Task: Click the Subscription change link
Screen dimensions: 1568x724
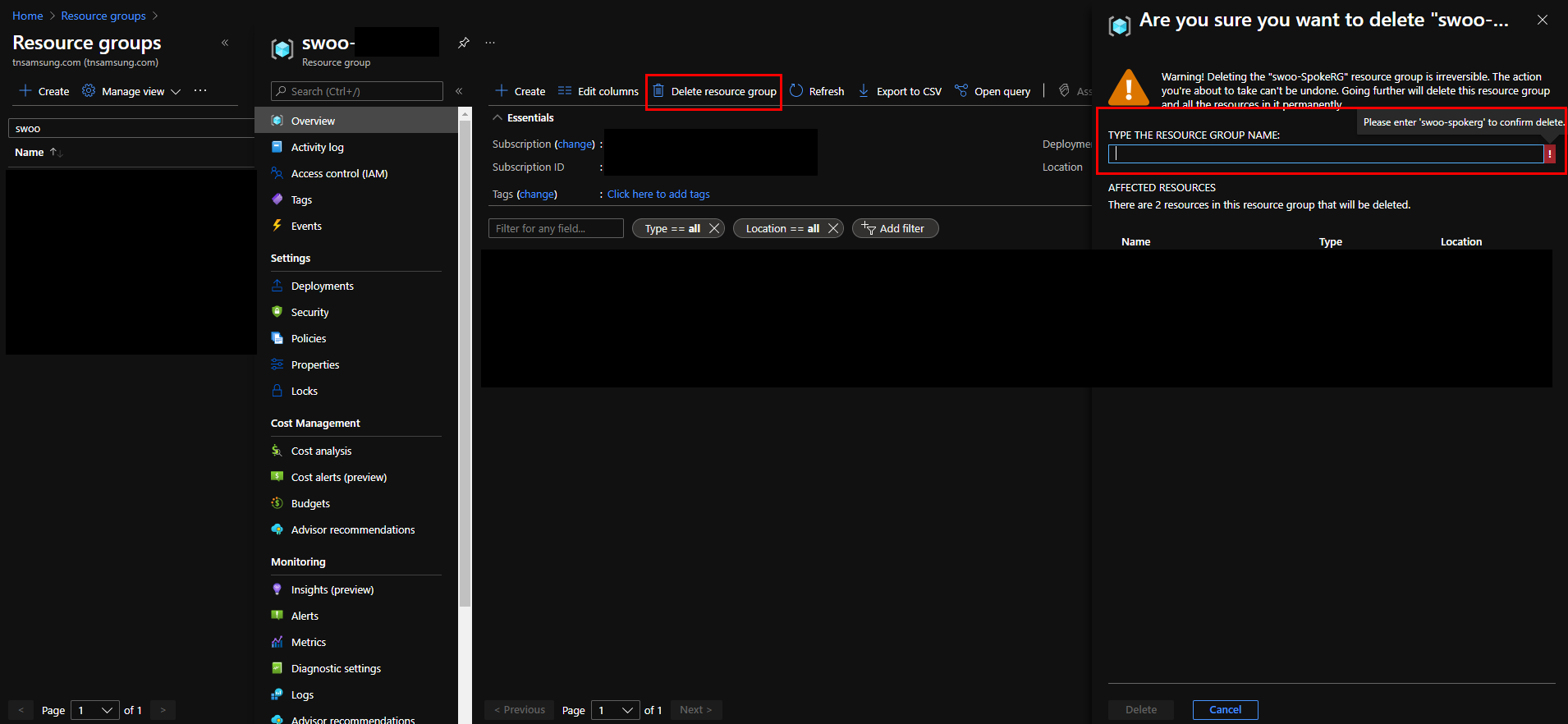Action: (x=575, y=144)
